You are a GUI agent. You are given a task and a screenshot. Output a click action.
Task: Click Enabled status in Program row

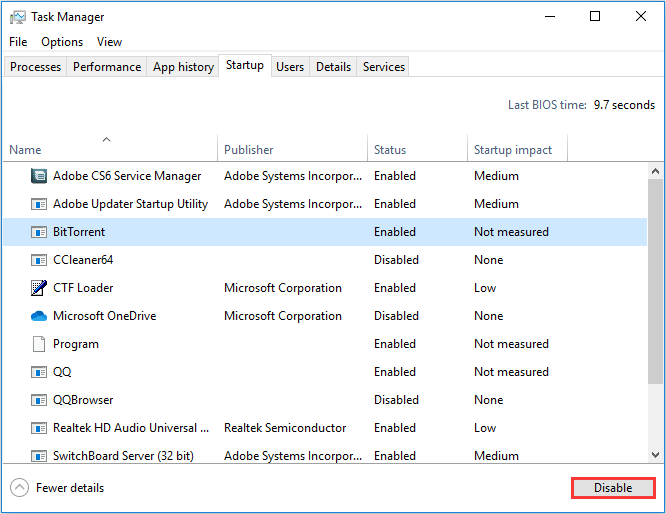pyautogui.click(x=395, y=344)
